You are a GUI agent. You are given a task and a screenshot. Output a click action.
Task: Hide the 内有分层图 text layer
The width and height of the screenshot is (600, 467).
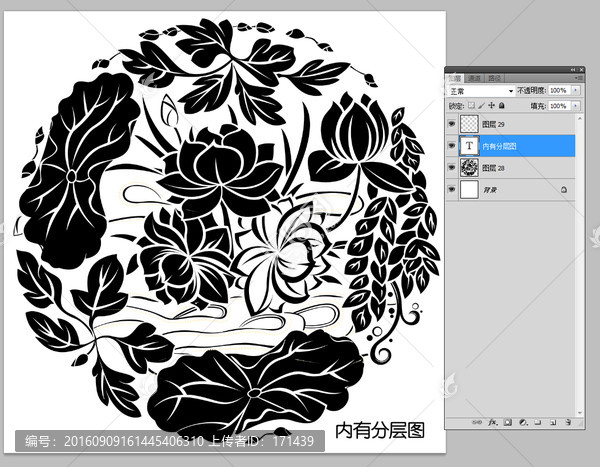point(452,145)
